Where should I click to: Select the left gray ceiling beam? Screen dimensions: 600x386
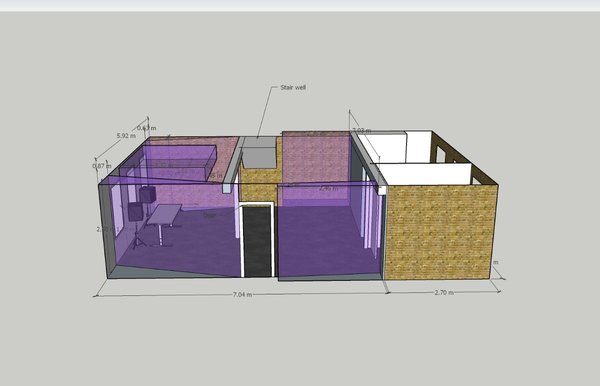pyautogui.click(x=232, y=164)
